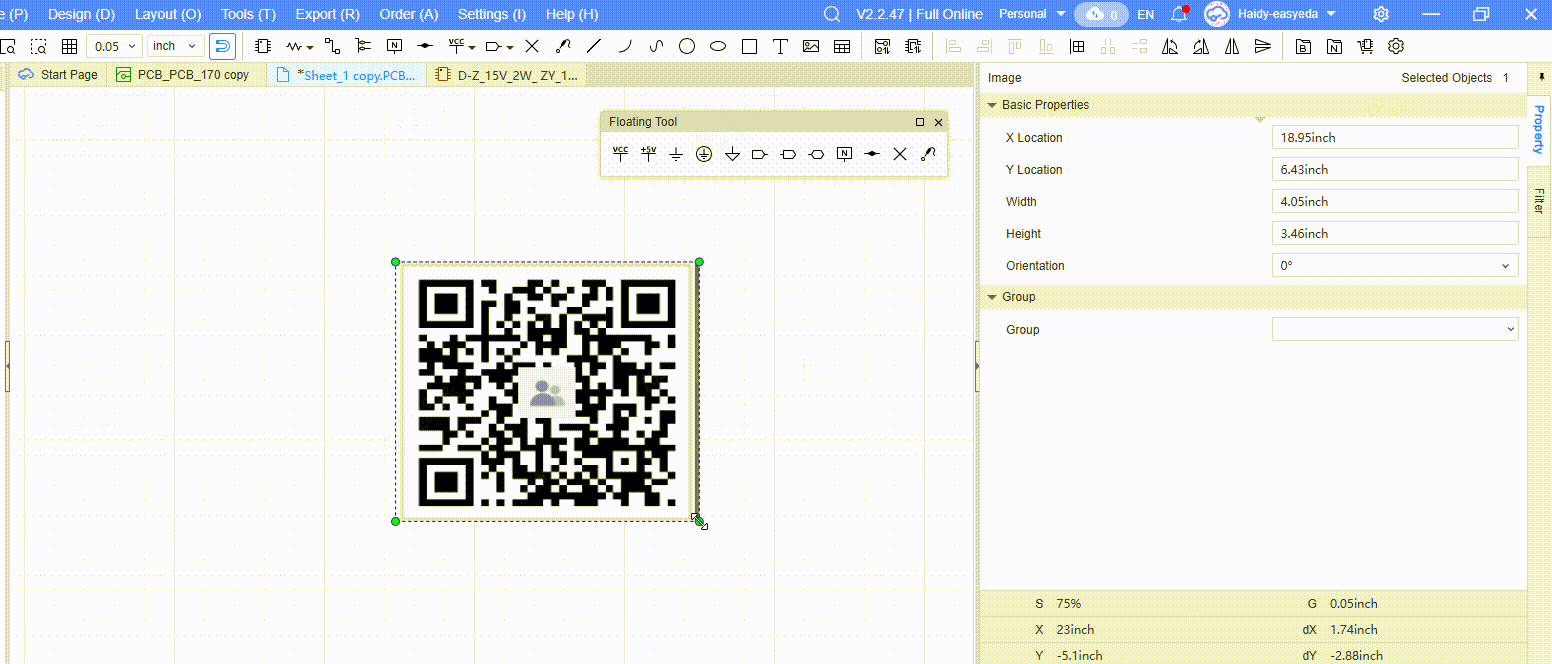
Task: Select bus entry tool in toolbar
Action: pos(363,46)
